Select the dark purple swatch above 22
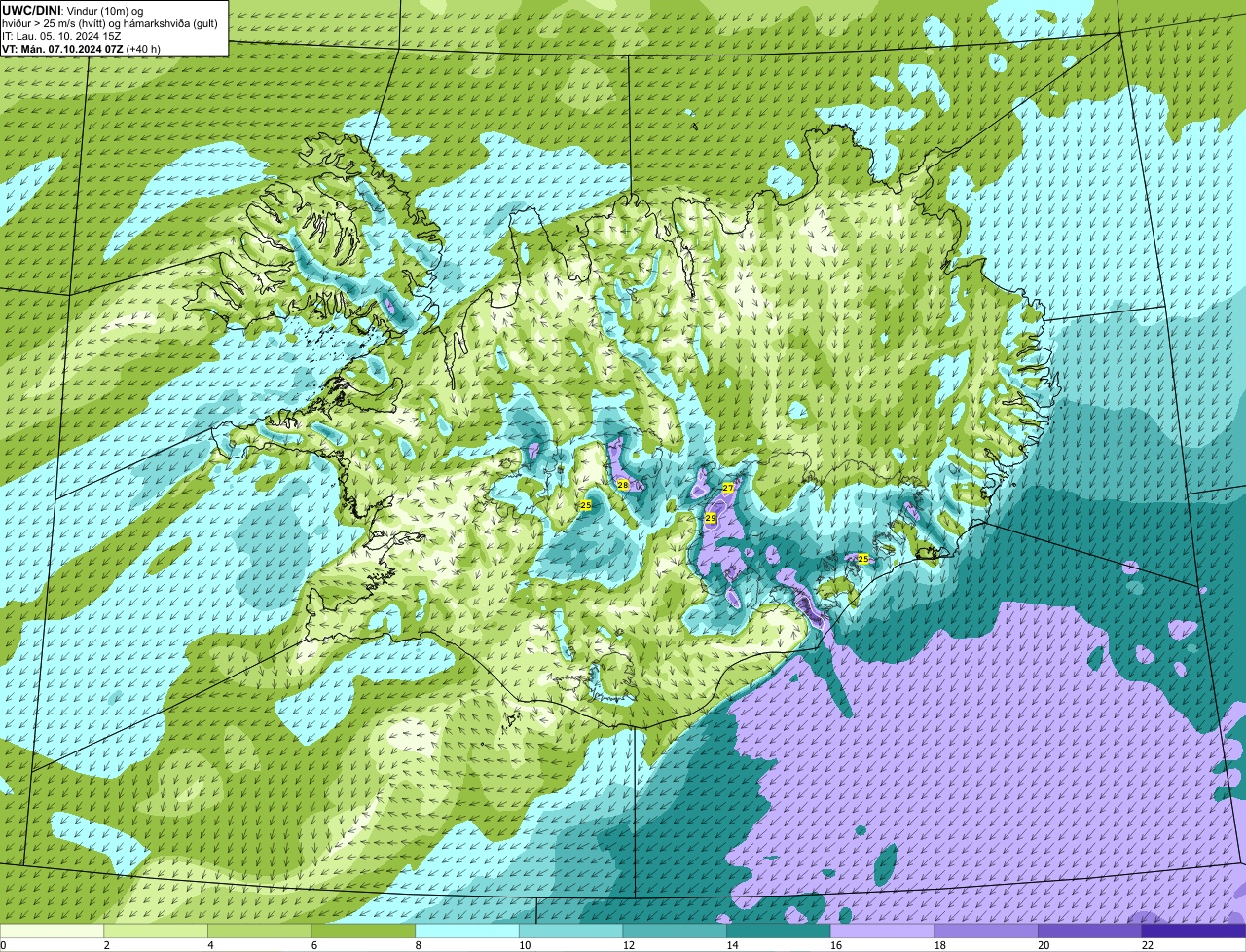 1193,931
